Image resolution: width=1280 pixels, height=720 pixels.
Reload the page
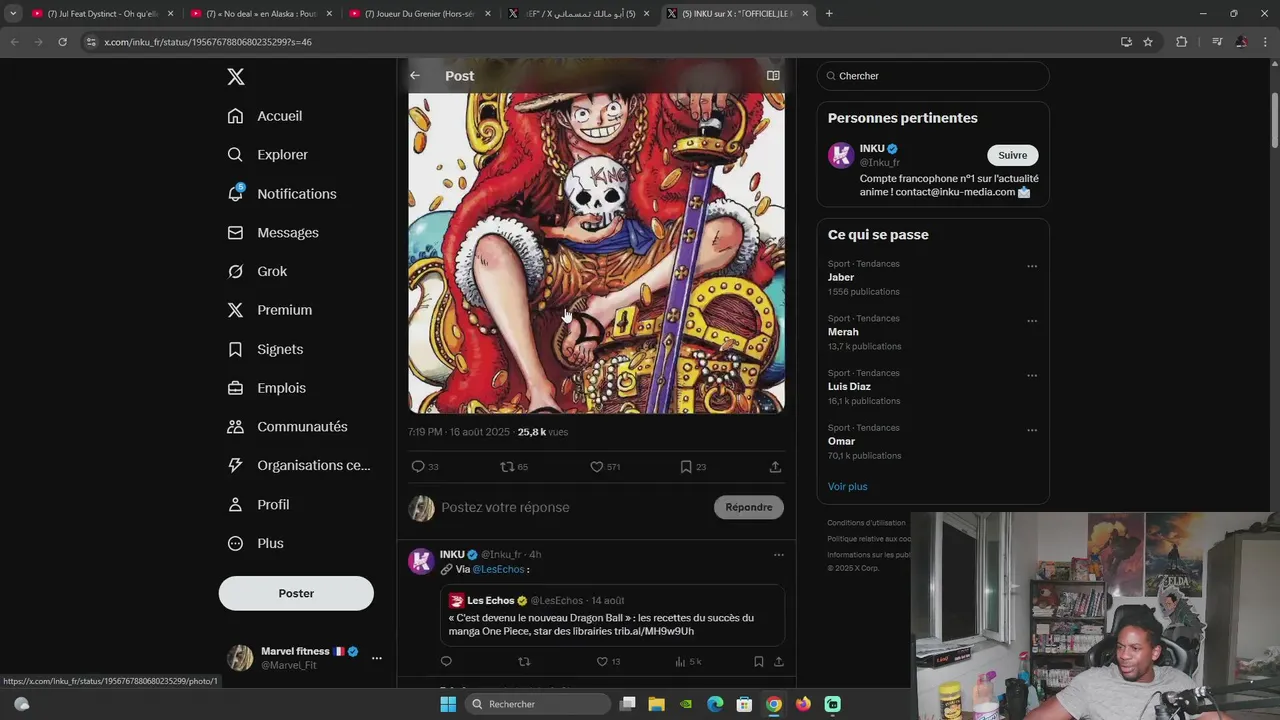pyautogui.click(x=62, y=42)
